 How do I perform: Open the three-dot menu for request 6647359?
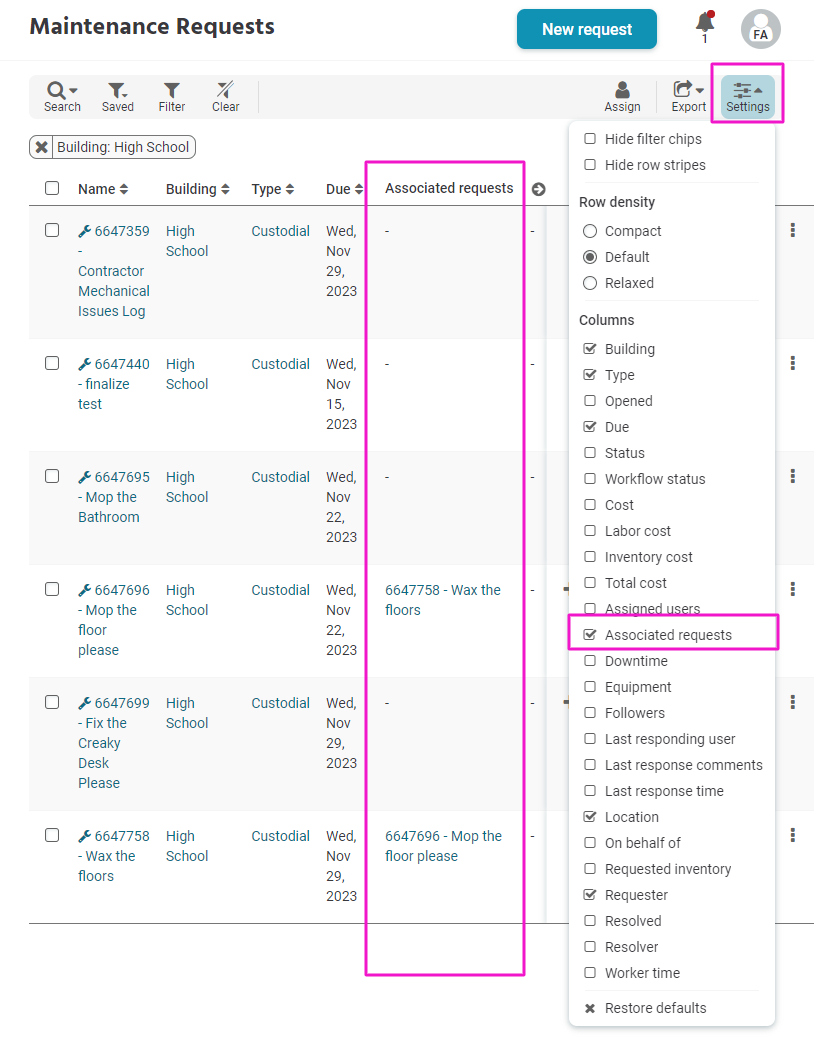(x=792, y=230)
